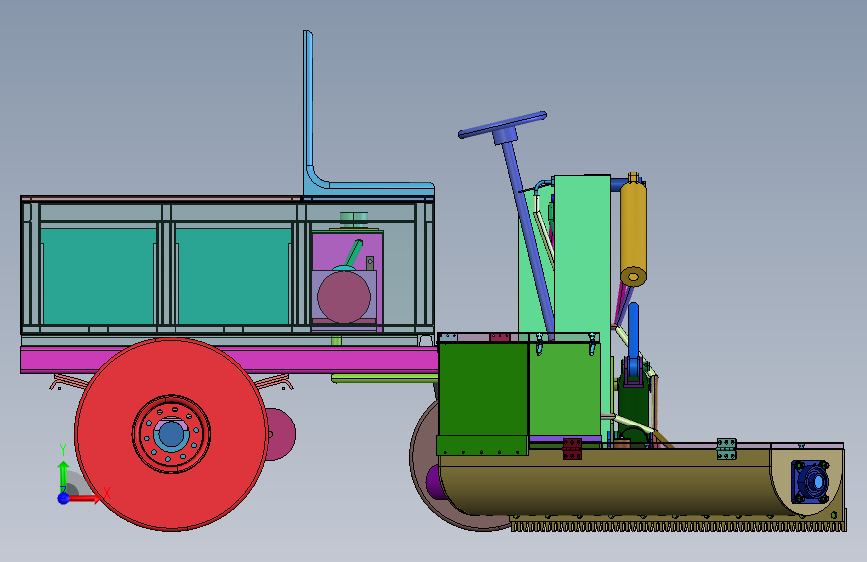Image resolution: width=867 pixels, height=562 pixels.
Task: Click the green Y axis arrow
Action: click(63, 474)
